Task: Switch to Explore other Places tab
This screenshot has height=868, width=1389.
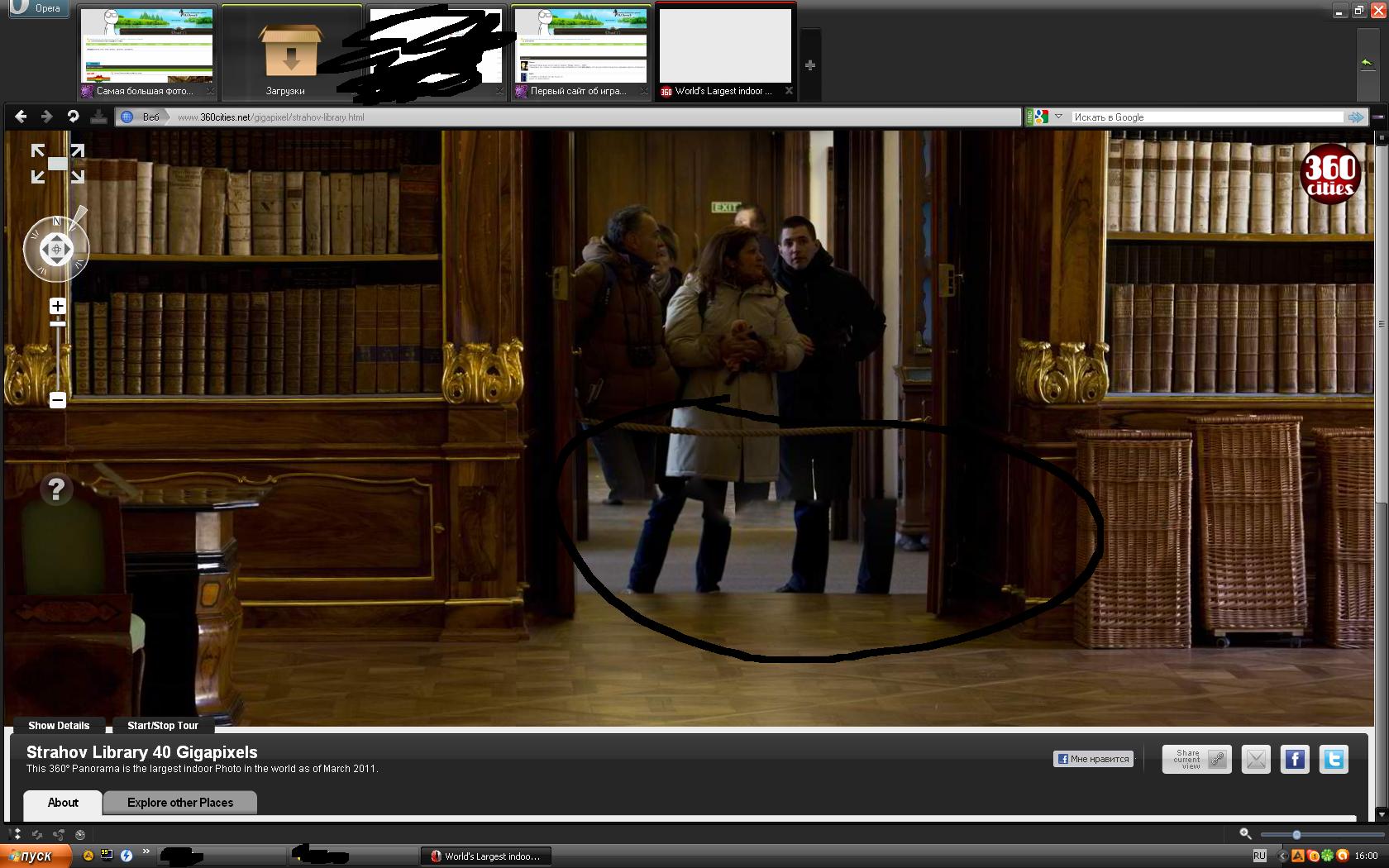Action: [x=180, y=803]
